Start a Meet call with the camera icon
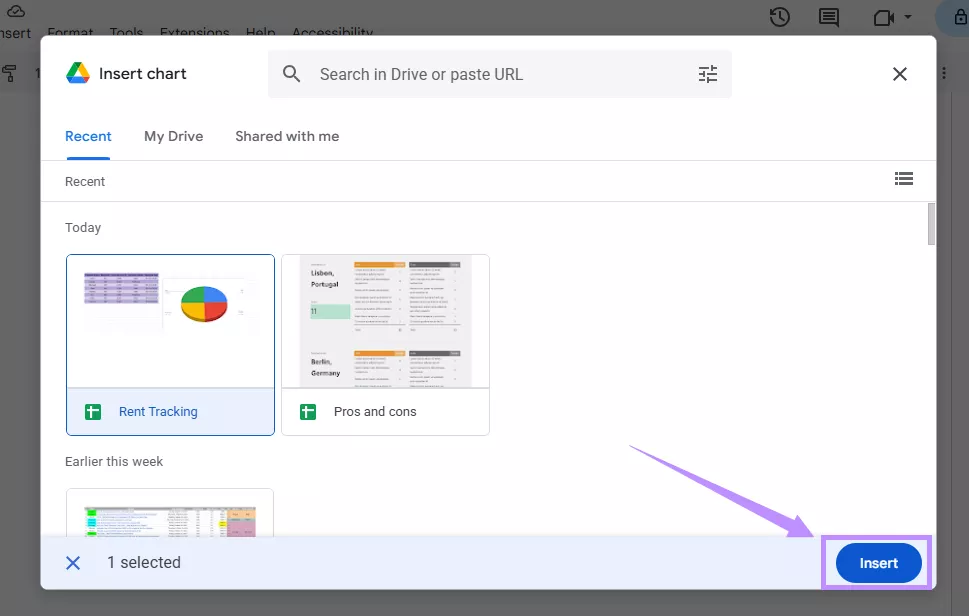Image resolution: width=969 pixels, height=616 pixels. click(884, 17)
